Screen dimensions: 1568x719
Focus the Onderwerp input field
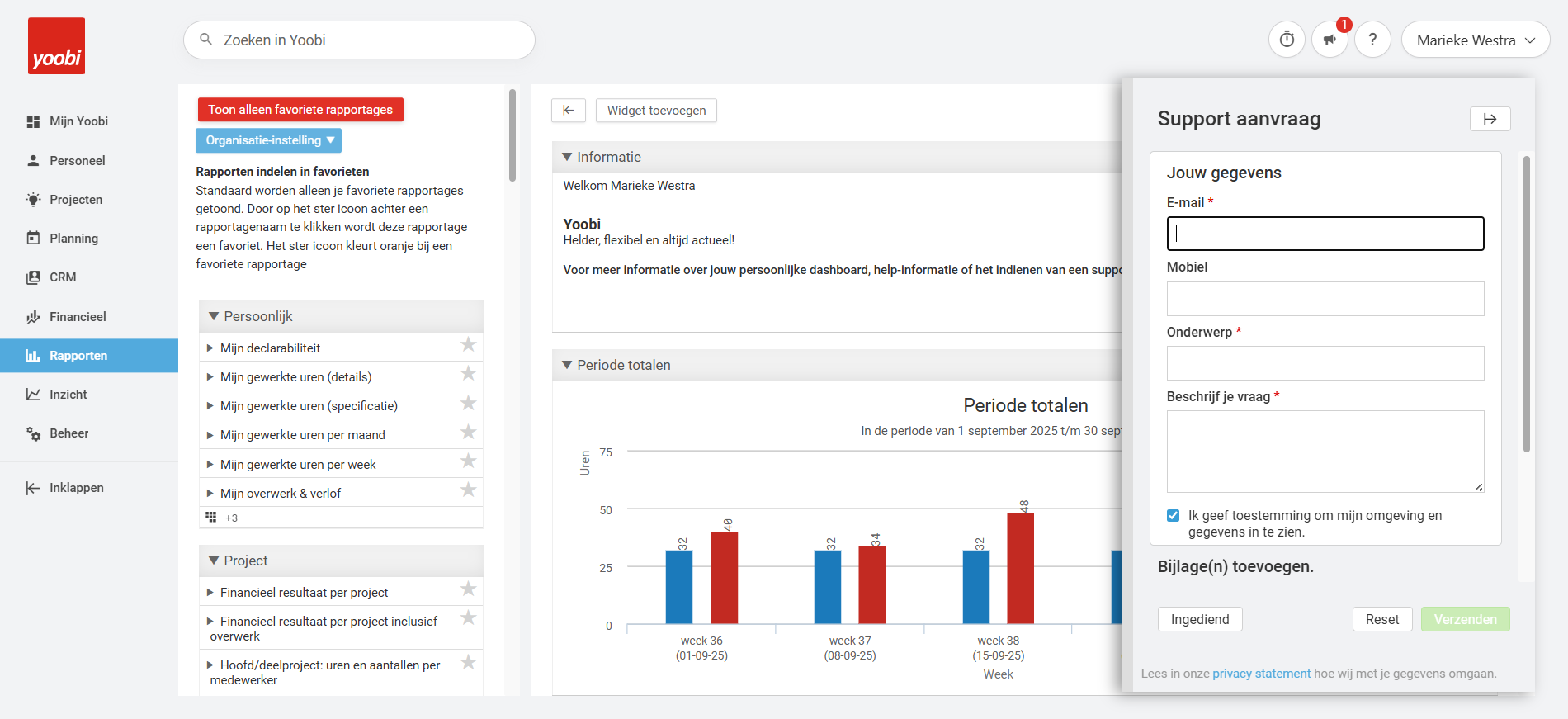(x=1325, y=363)
